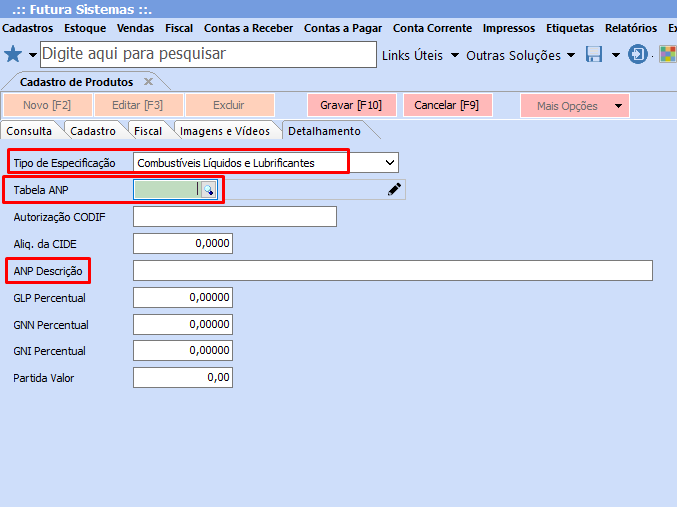
Task: Click the ANP Descrição text field
Action: [x=392, y=271]
